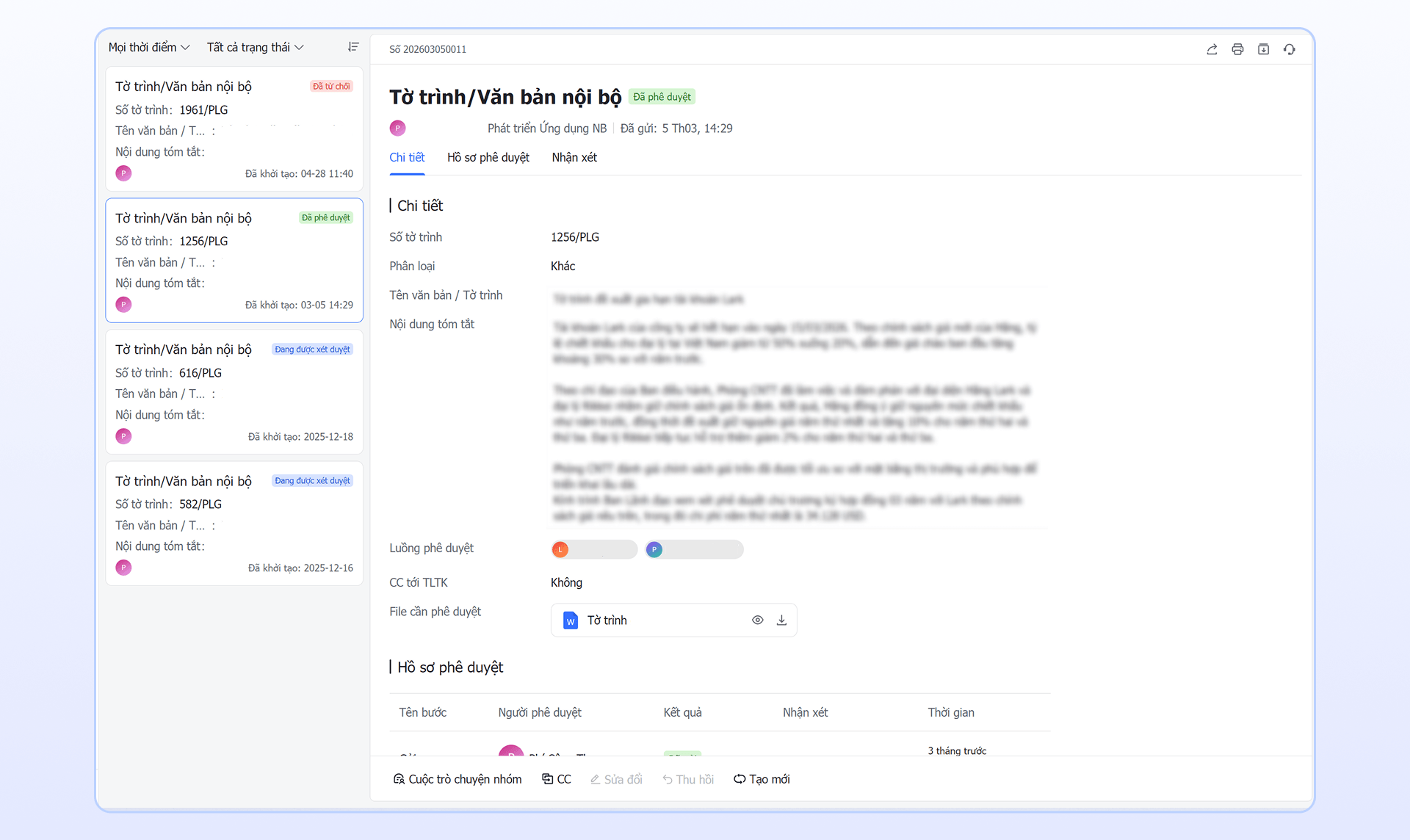Click Đã khởi tạo: 2025-12-16 date

pos(300,568)
